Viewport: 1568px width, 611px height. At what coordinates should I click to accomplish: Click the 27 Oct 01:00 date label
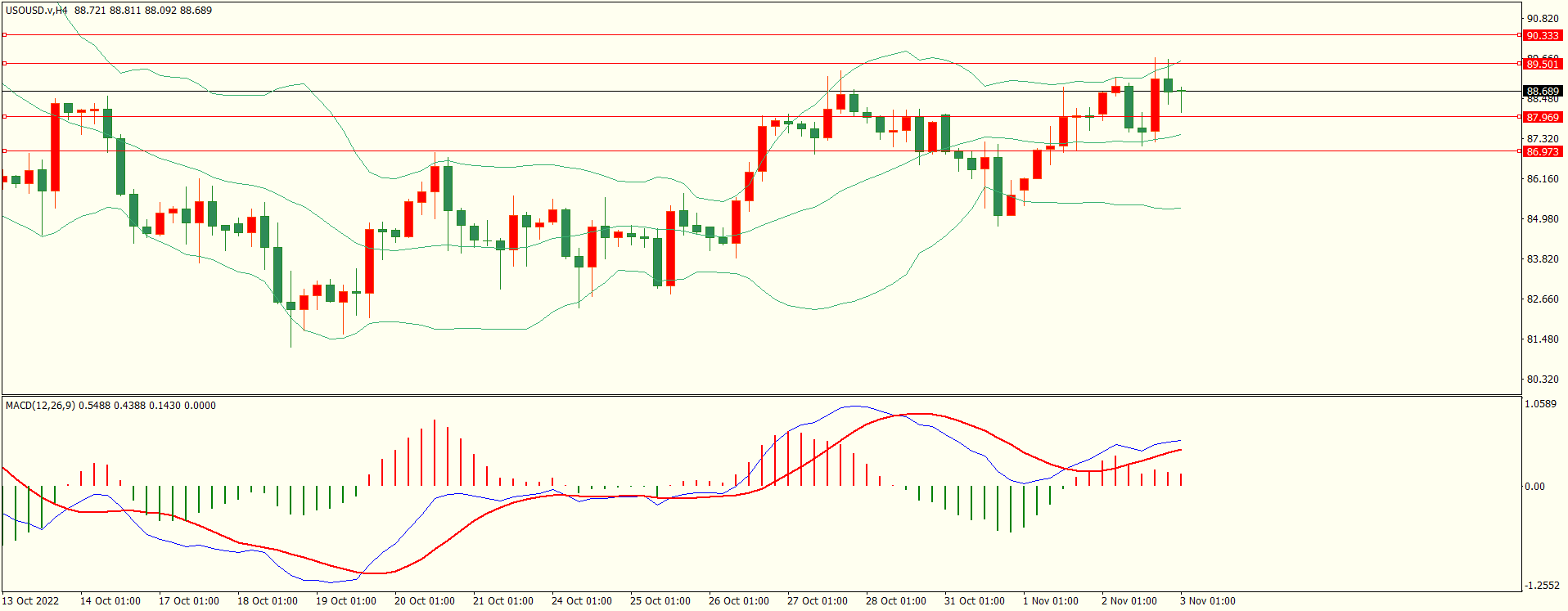[x=817, y=601]
